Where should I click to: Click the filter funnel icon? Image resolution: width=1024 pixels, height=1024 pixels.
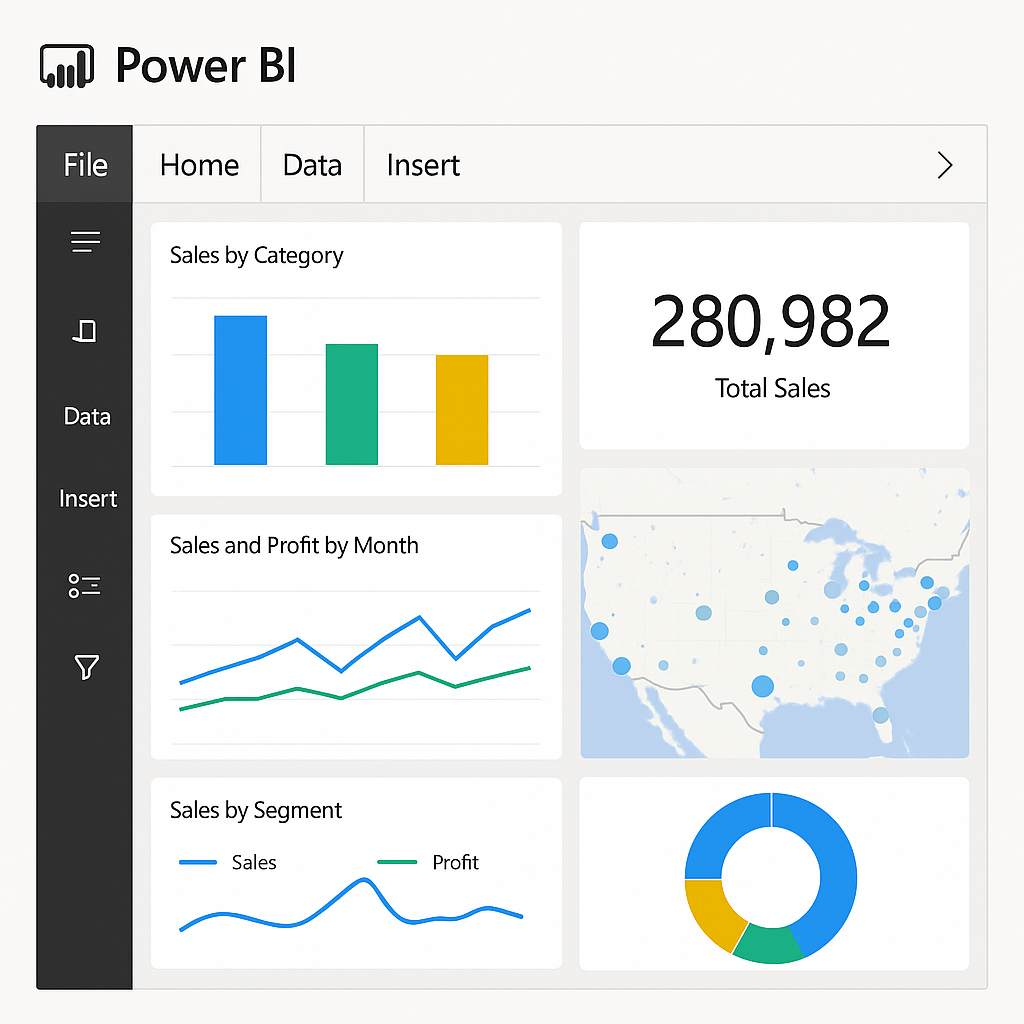point(86,667)
